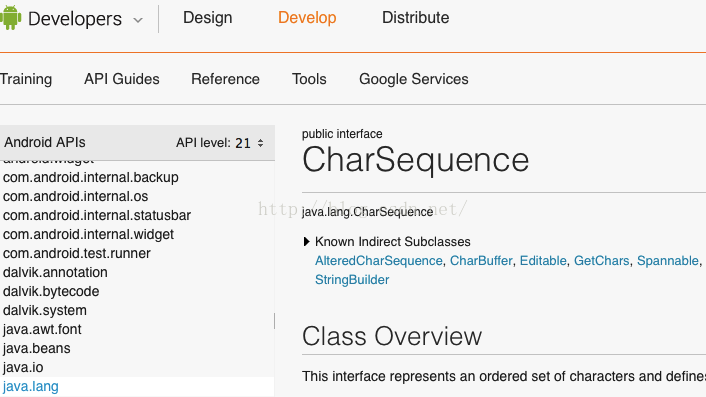The width and height of the screenshot is (706, 397).
Task: Click the package list scrollbar handle
Action: (274, 321)
